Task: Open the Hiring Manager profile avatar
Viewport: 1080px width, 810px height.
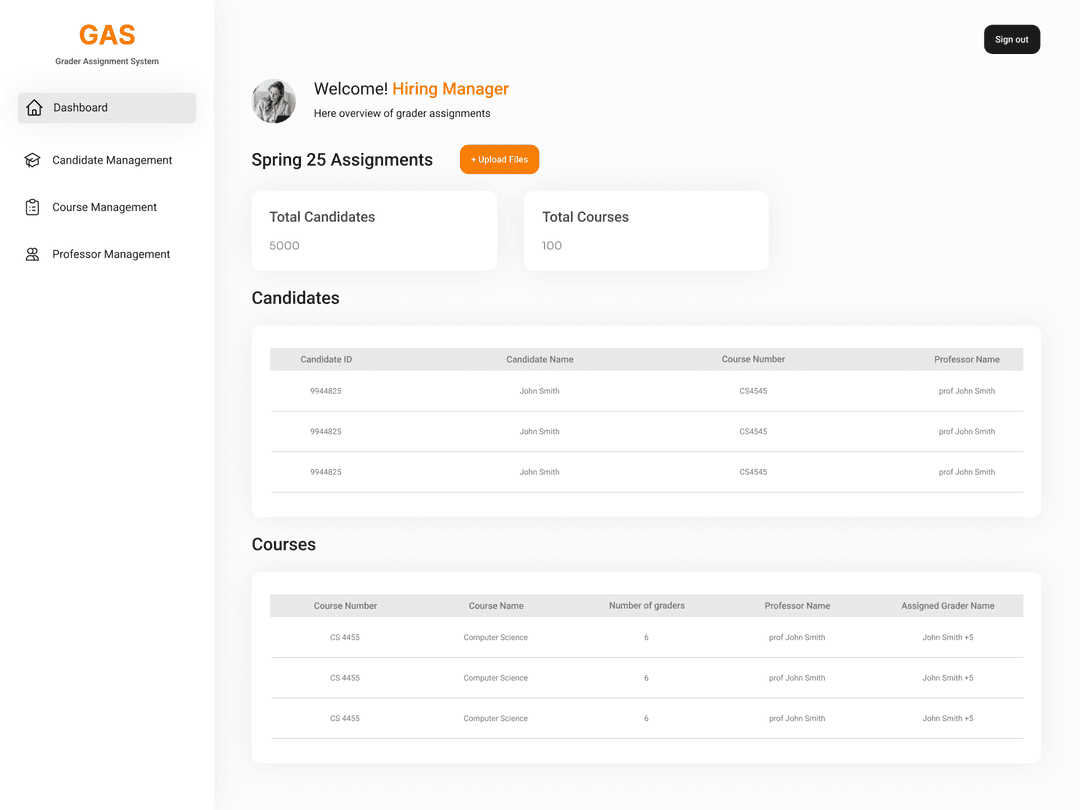Action: [273, 101]
